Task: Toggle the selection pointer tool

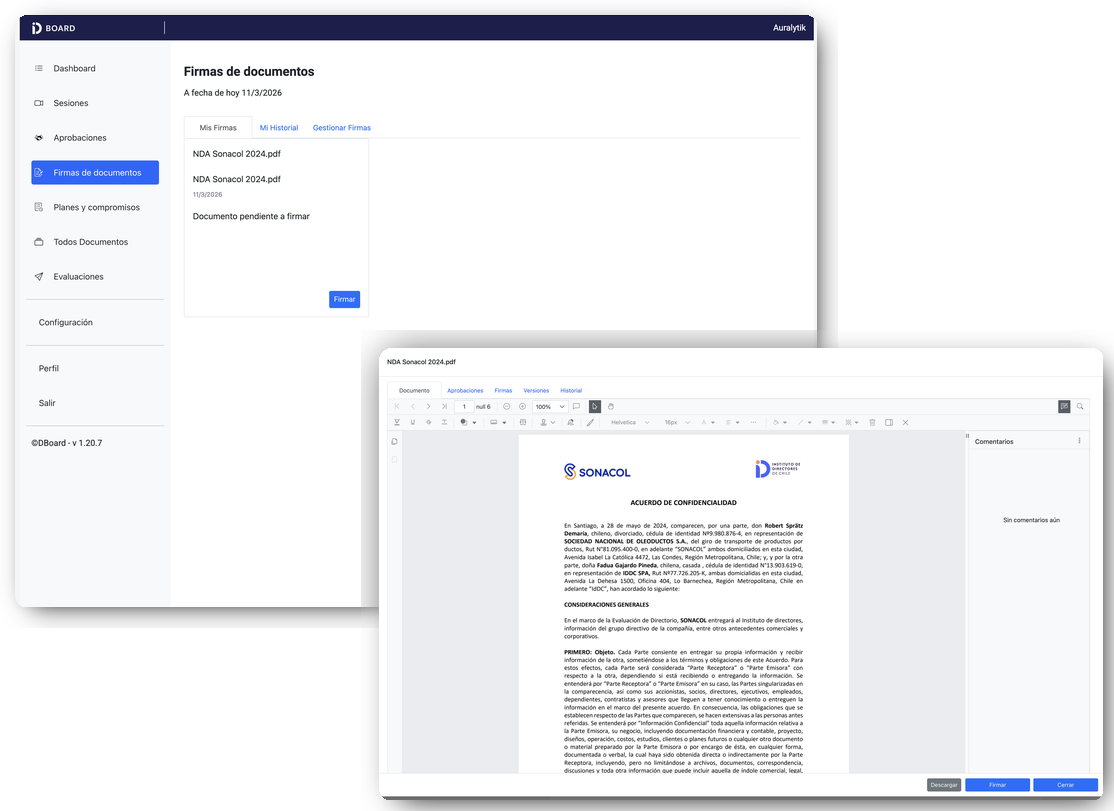Action: pos(594,406)
